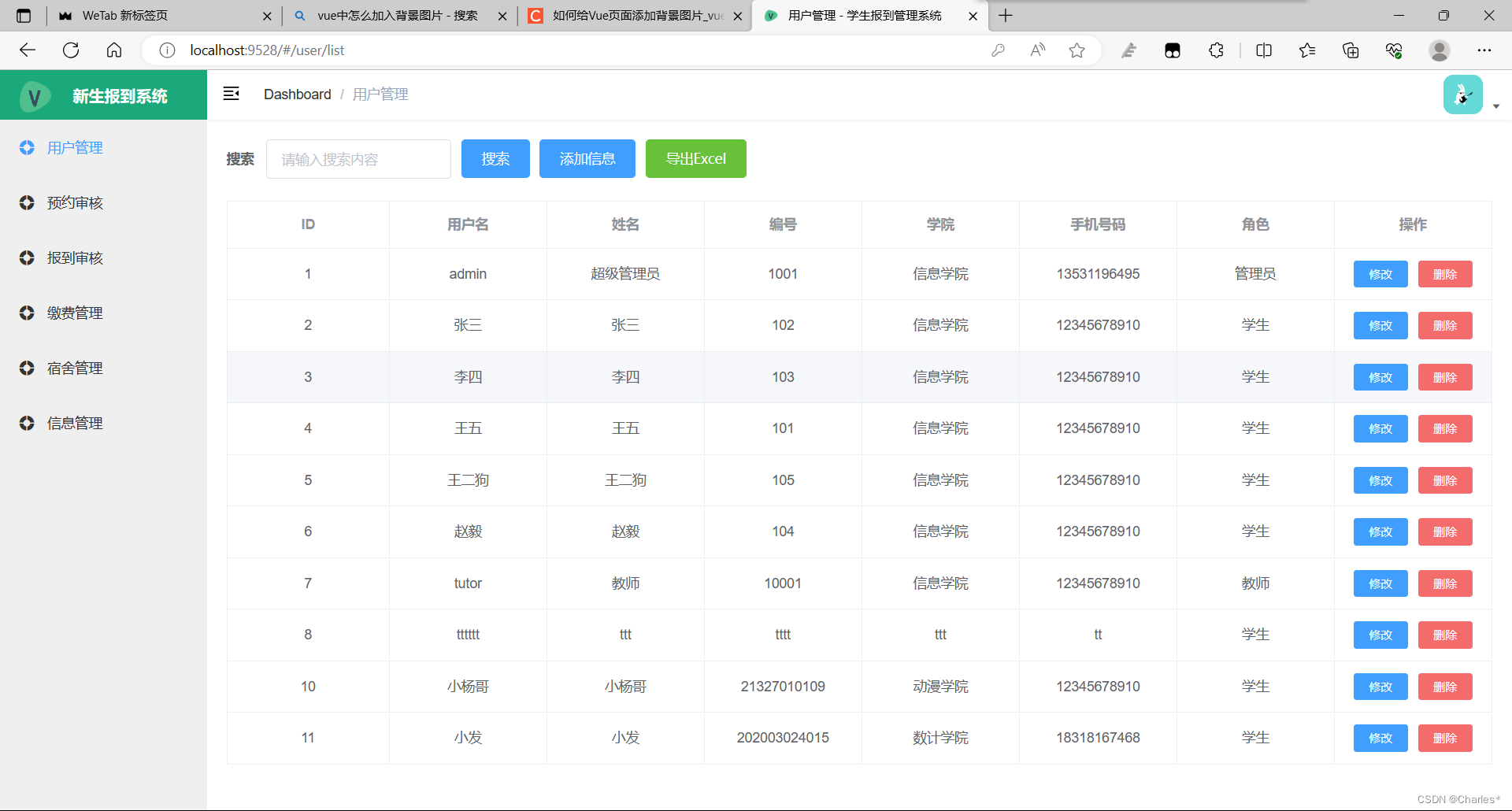The width and height of the screenshot is (1512, 811).
Task: Open the collections icon in toolbar
Action: 1351,50
